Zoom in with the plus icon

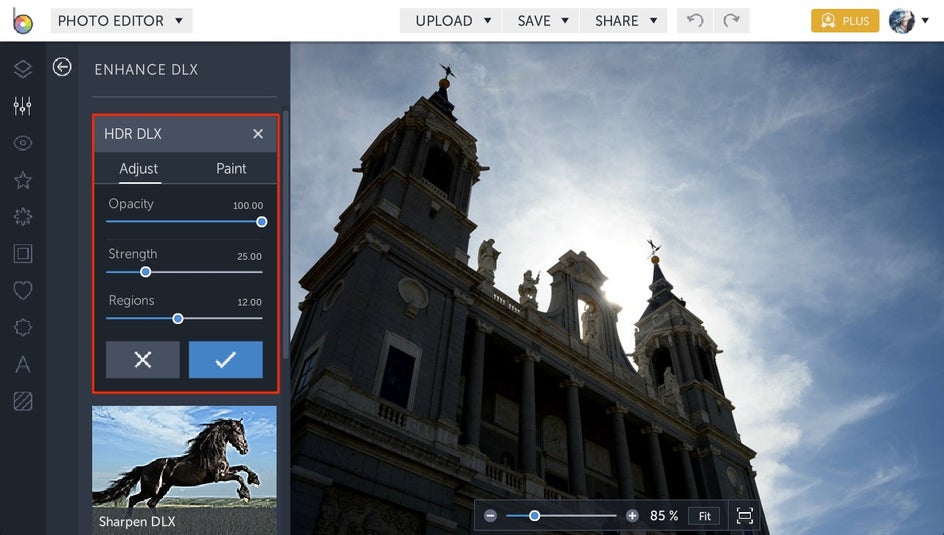[x=632, y=516]
